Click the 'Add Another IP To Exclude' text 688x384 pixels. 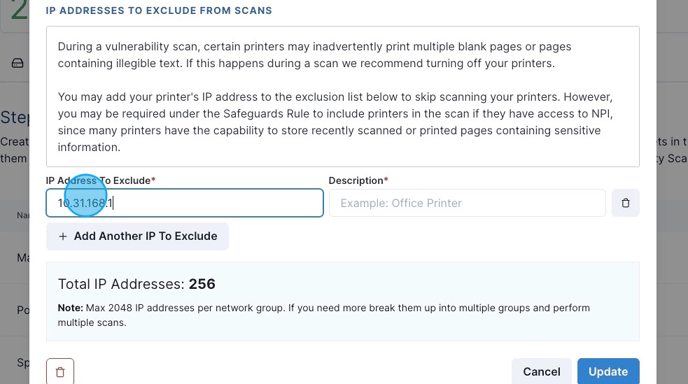click(145, 236)
